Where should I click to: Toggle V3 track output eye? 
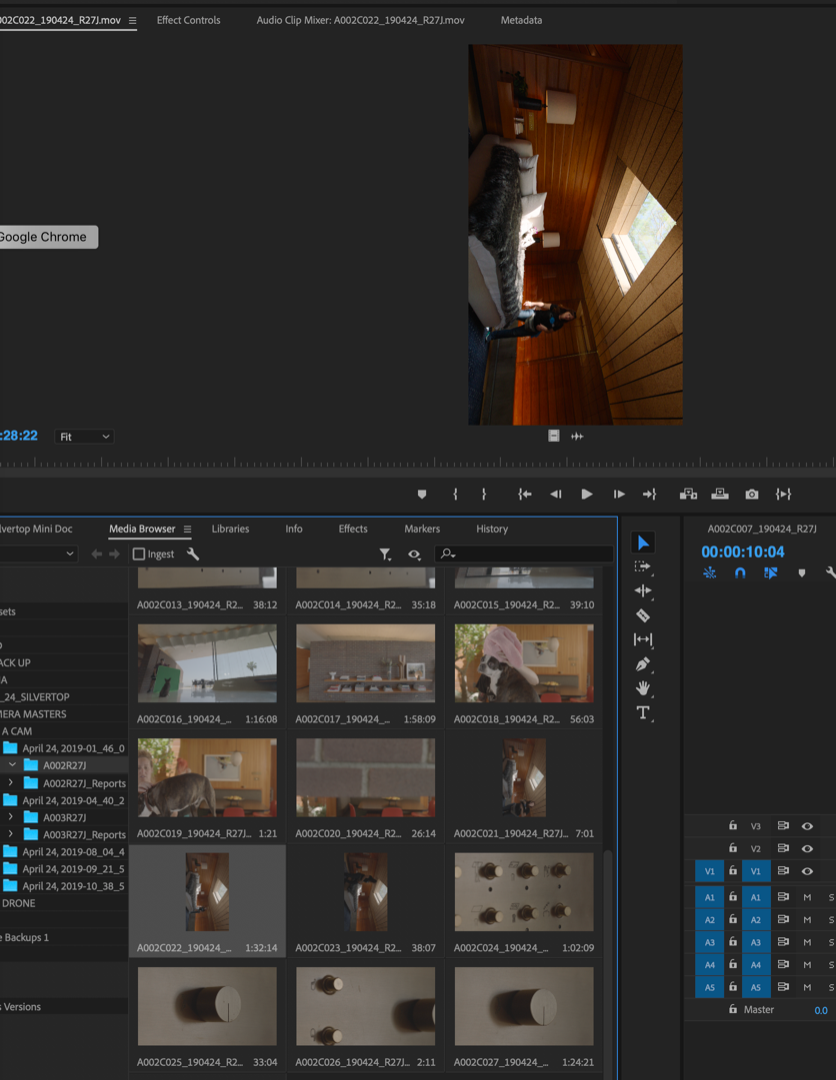[x=807, y=826]
